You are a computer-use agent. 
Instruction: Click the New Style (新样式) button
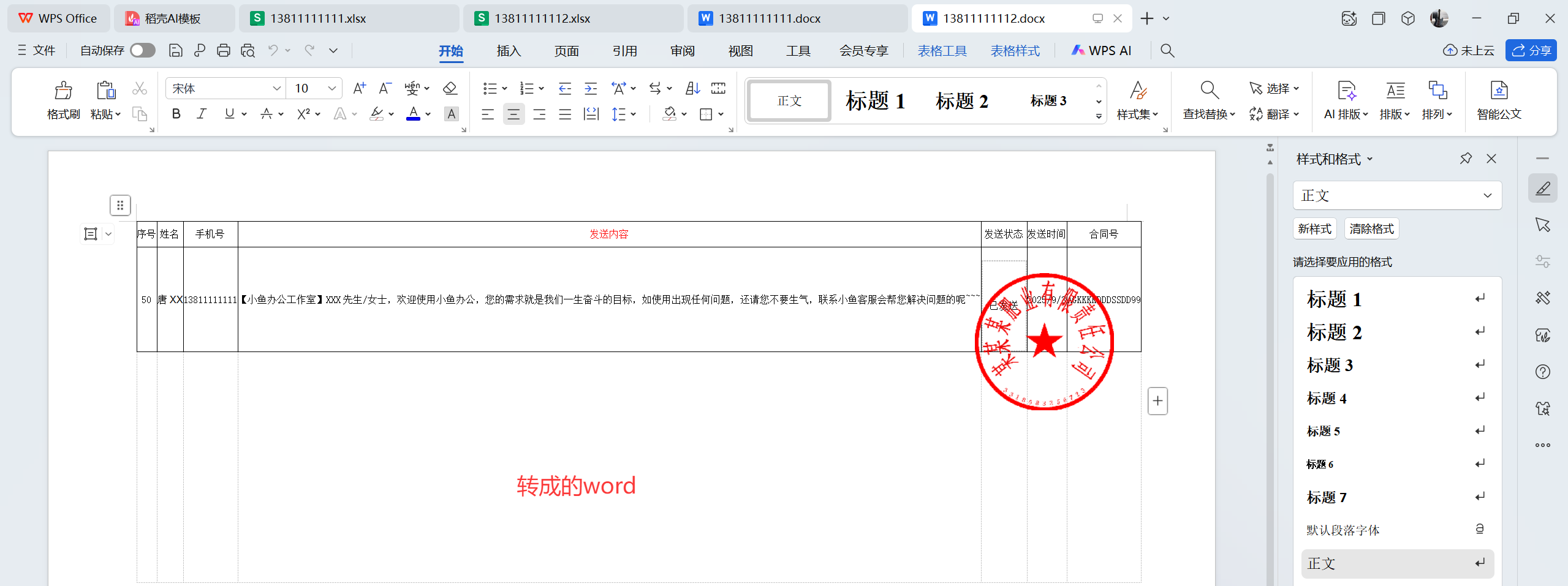pos(1314,229)
